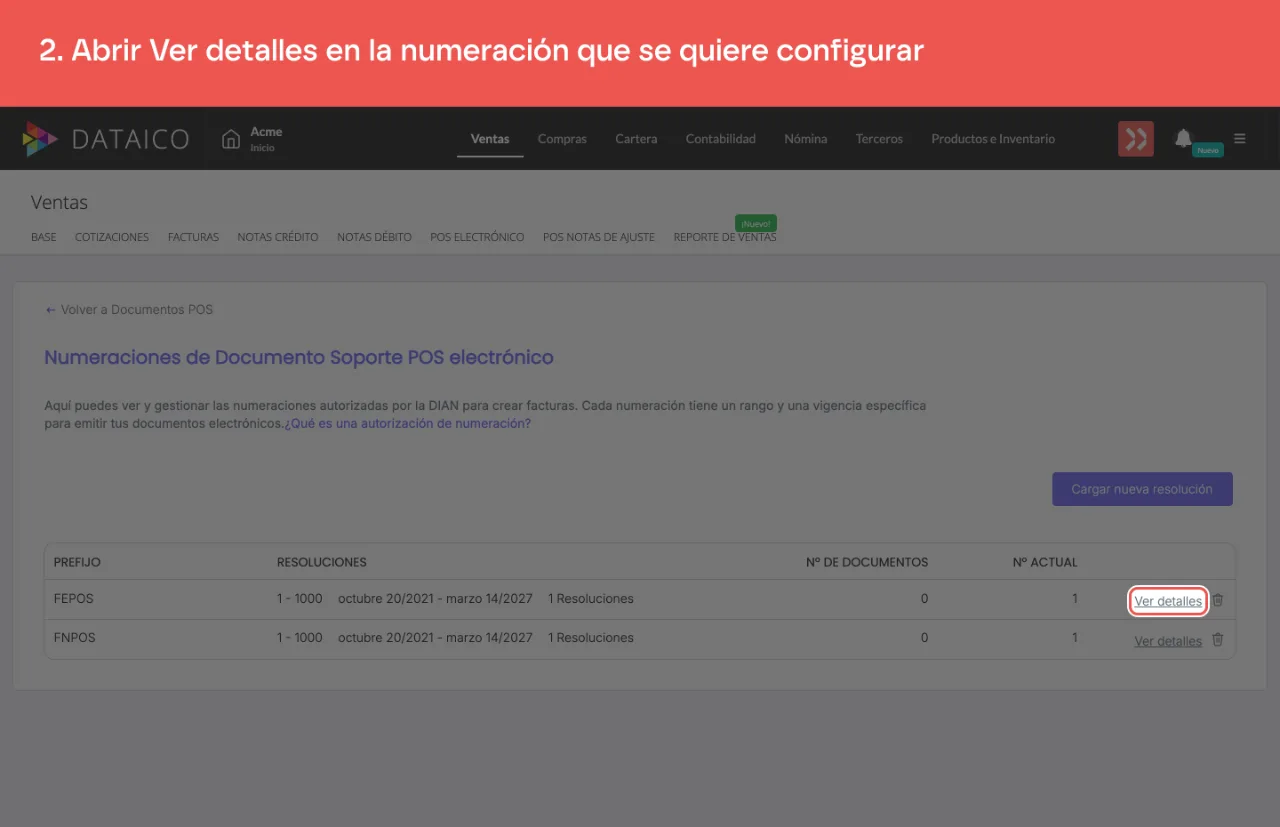Click the Acme company name
1280x827 pixels.
click(x=266, y=132)
